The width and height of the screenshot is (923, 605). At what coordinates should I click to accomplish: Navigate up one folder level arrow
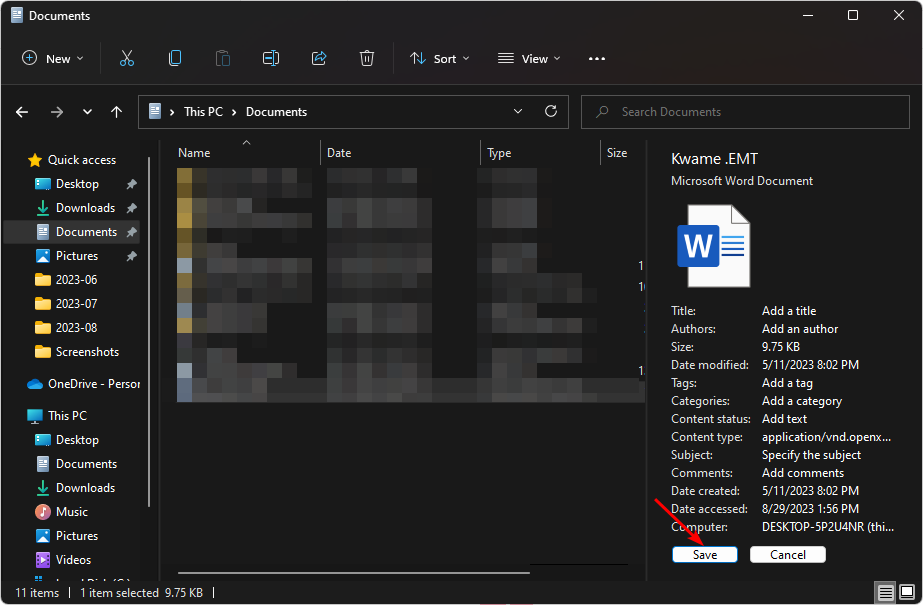coord(117,112)
